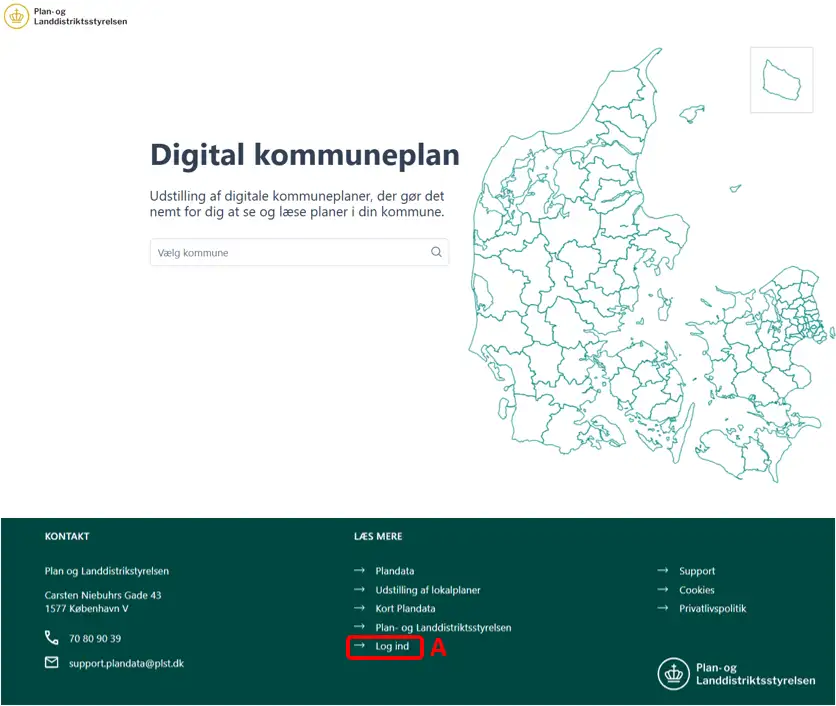Open Udstilling af lokalplaner link
This screenshot has height=706, width=836.
pos(427,590)
